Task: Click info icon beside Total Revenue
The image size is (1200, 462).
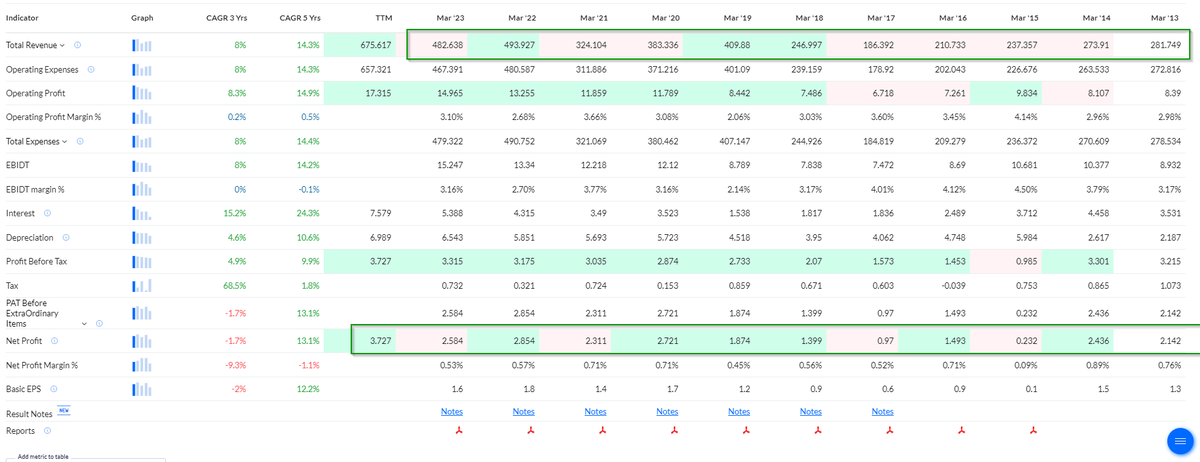Action: coord(78,45)
